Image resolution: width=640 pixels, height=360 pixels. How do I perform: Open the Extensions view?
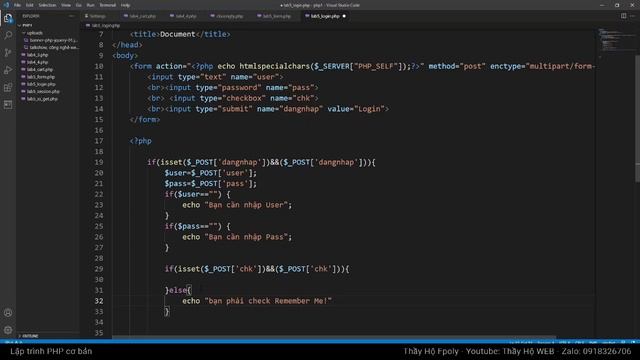pyautogui.click(x=8, y=87)
